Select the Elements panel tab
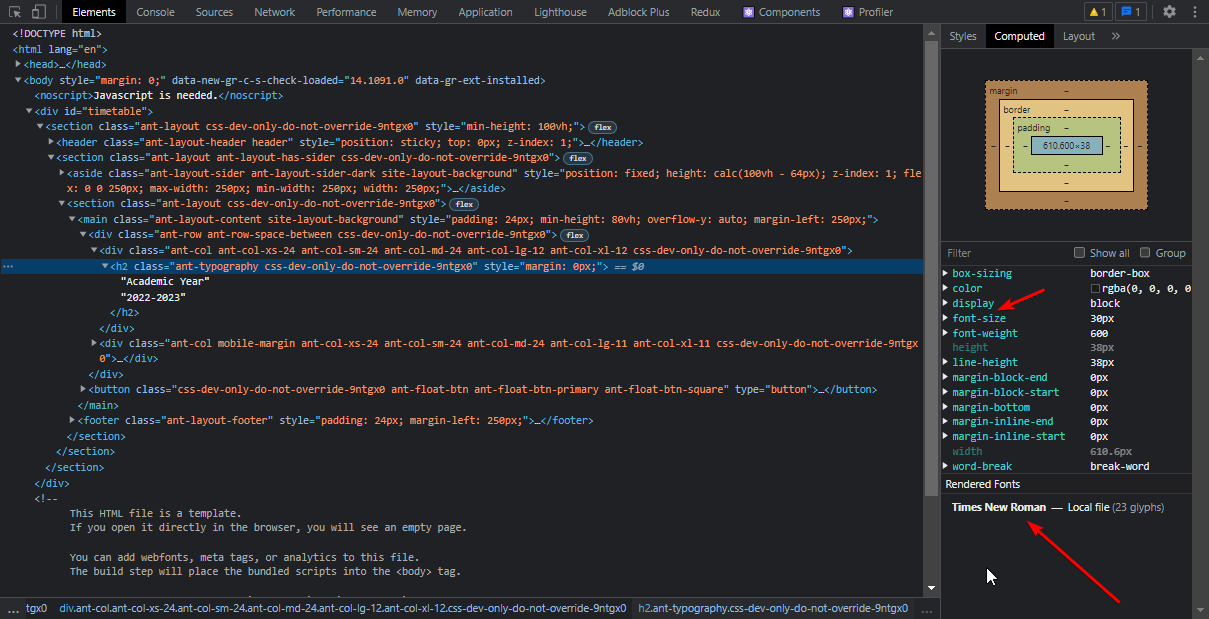 click(x=94, y=12)
